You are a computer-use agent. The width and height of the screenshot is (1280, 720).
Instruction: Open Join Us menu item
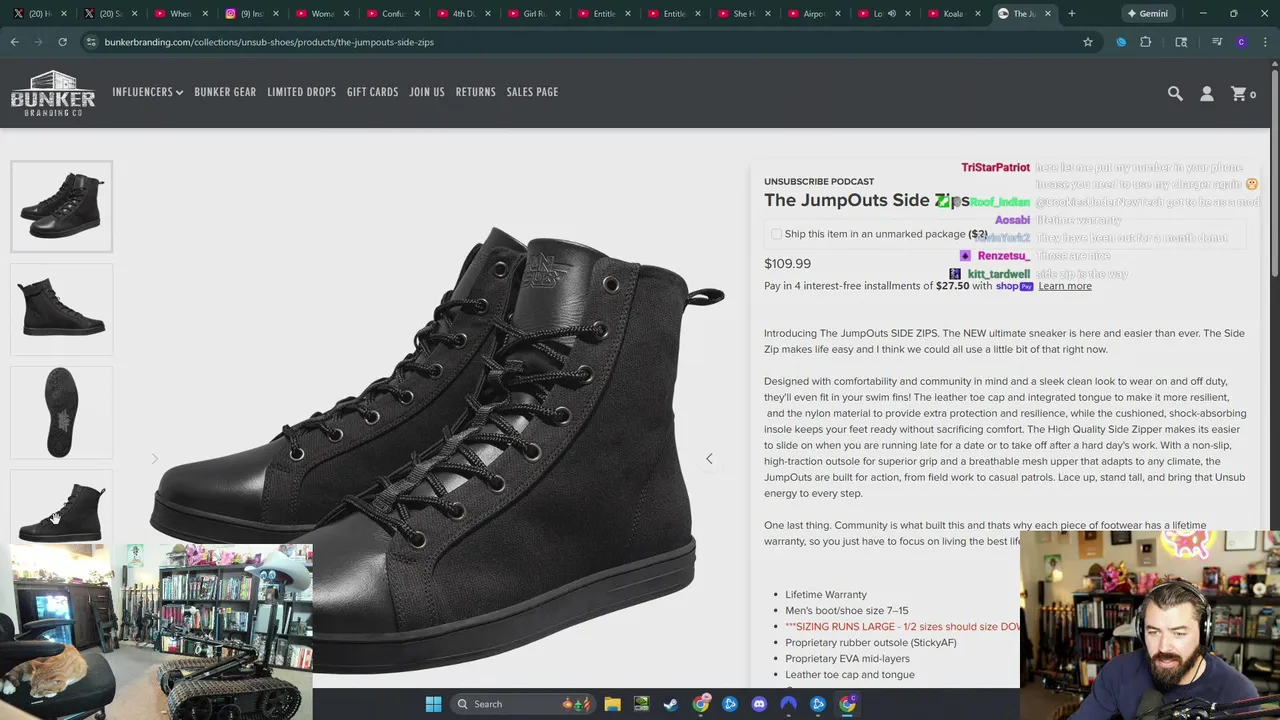(x=427, y=92)
